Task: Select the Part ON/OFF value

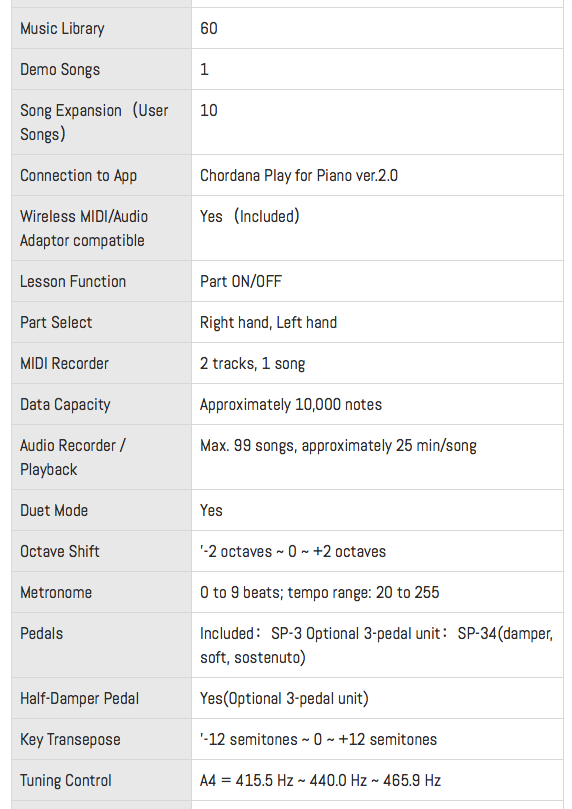Action: click(241, 281)
